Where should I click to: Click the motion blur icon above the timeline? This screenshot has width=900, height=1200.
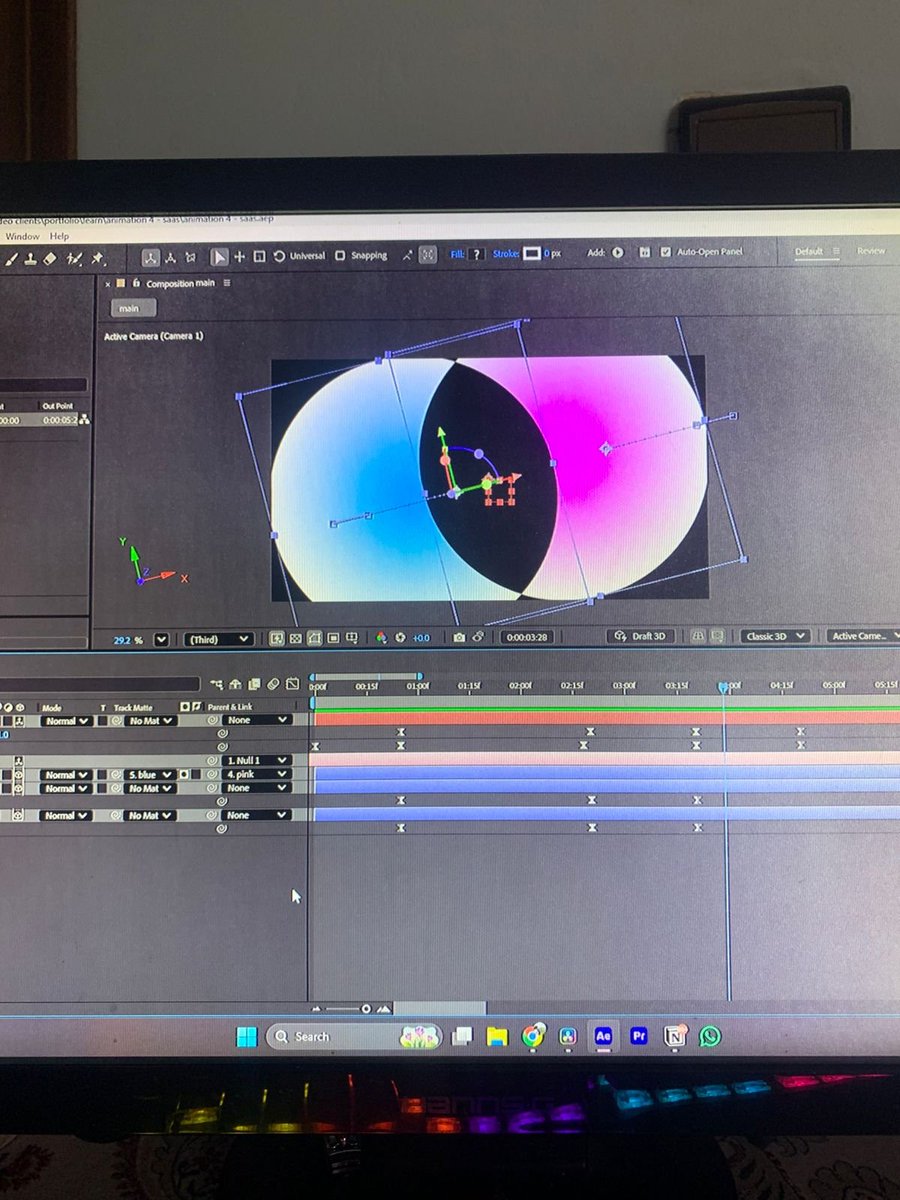273,684
